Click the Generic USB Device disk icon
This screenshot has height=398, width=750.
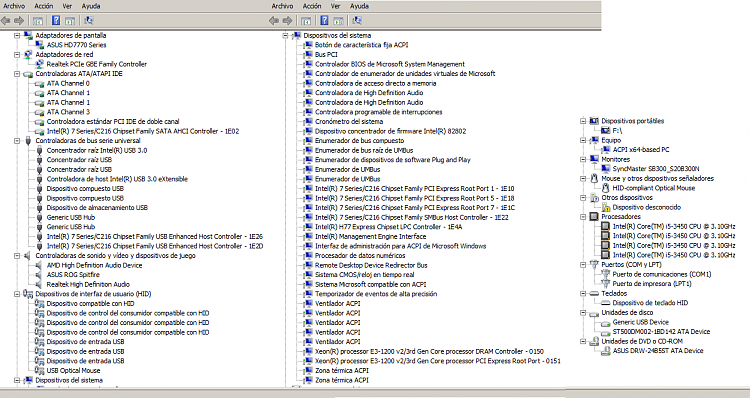point(606,322)
